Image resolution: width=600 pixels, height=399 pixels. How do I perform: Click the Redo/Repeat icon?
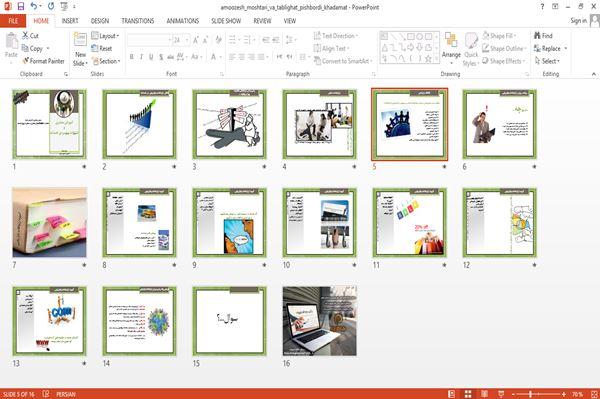(51, 7)
